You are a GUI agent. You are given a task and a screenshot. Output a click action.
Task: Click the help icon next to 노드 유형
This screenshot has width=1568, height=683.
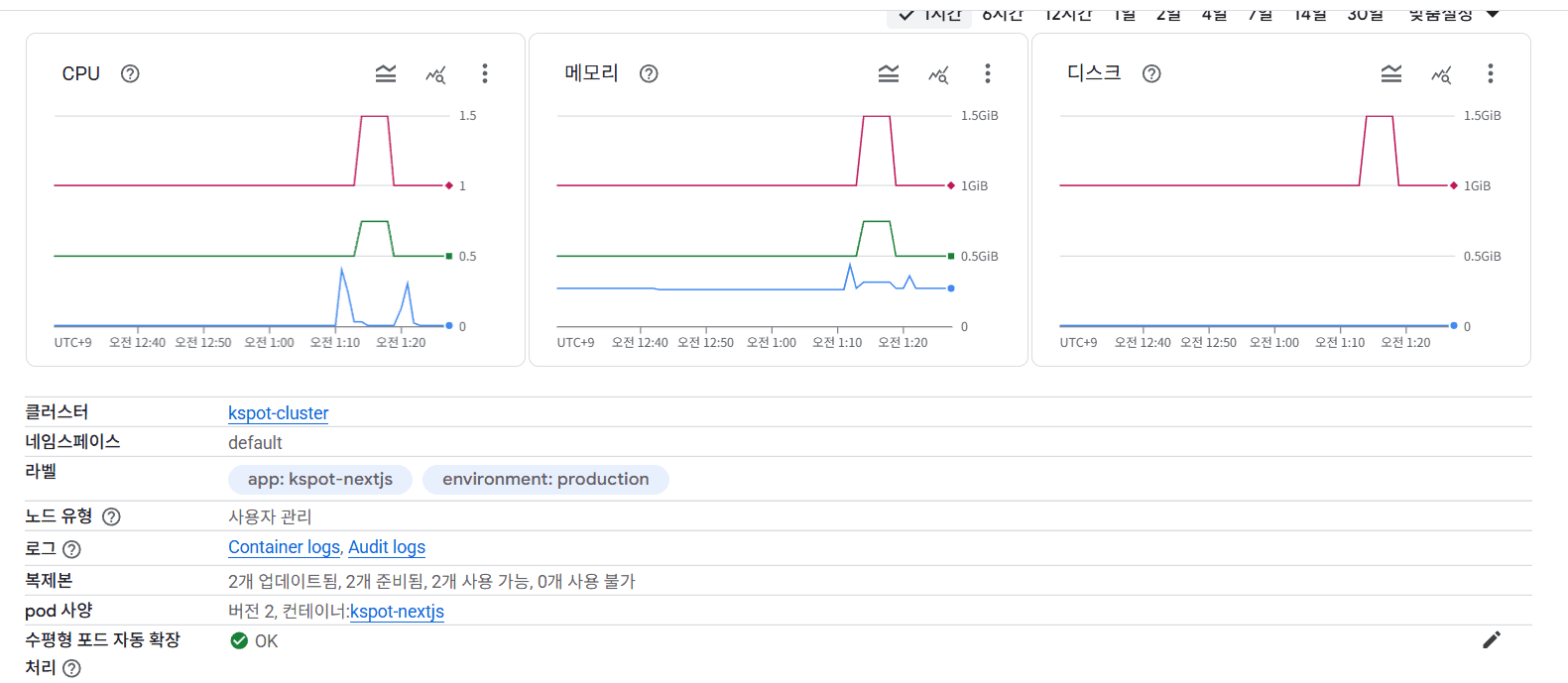click(x=112, y=516)
